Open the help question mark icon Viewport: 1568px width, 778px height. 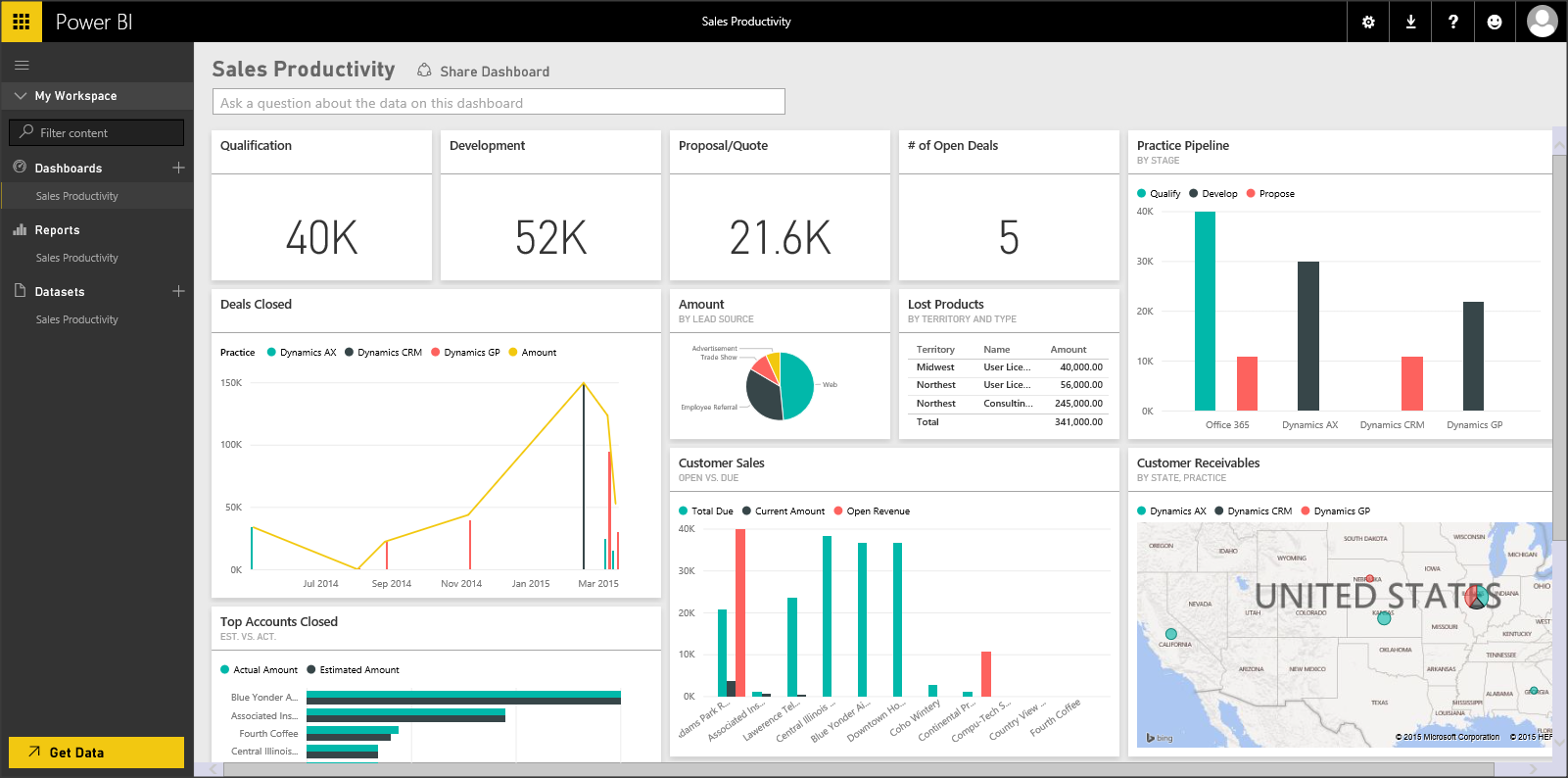1452,22
